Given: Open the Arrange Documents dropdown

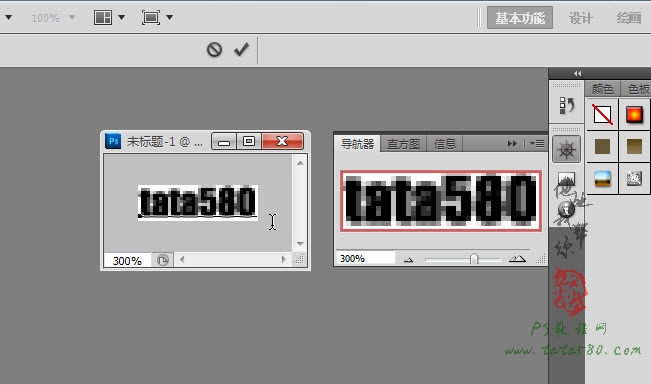Looking at the screenshot, I should (109, 17).
